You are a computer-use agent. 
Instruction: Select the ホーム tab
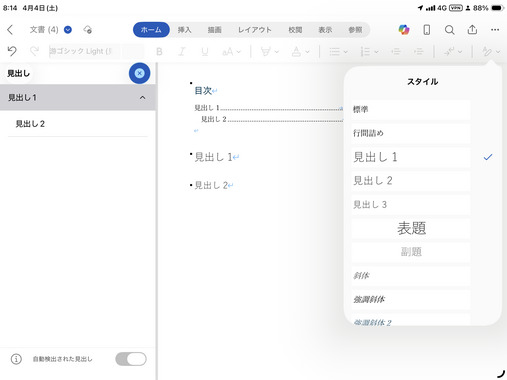tap(151, 30)
